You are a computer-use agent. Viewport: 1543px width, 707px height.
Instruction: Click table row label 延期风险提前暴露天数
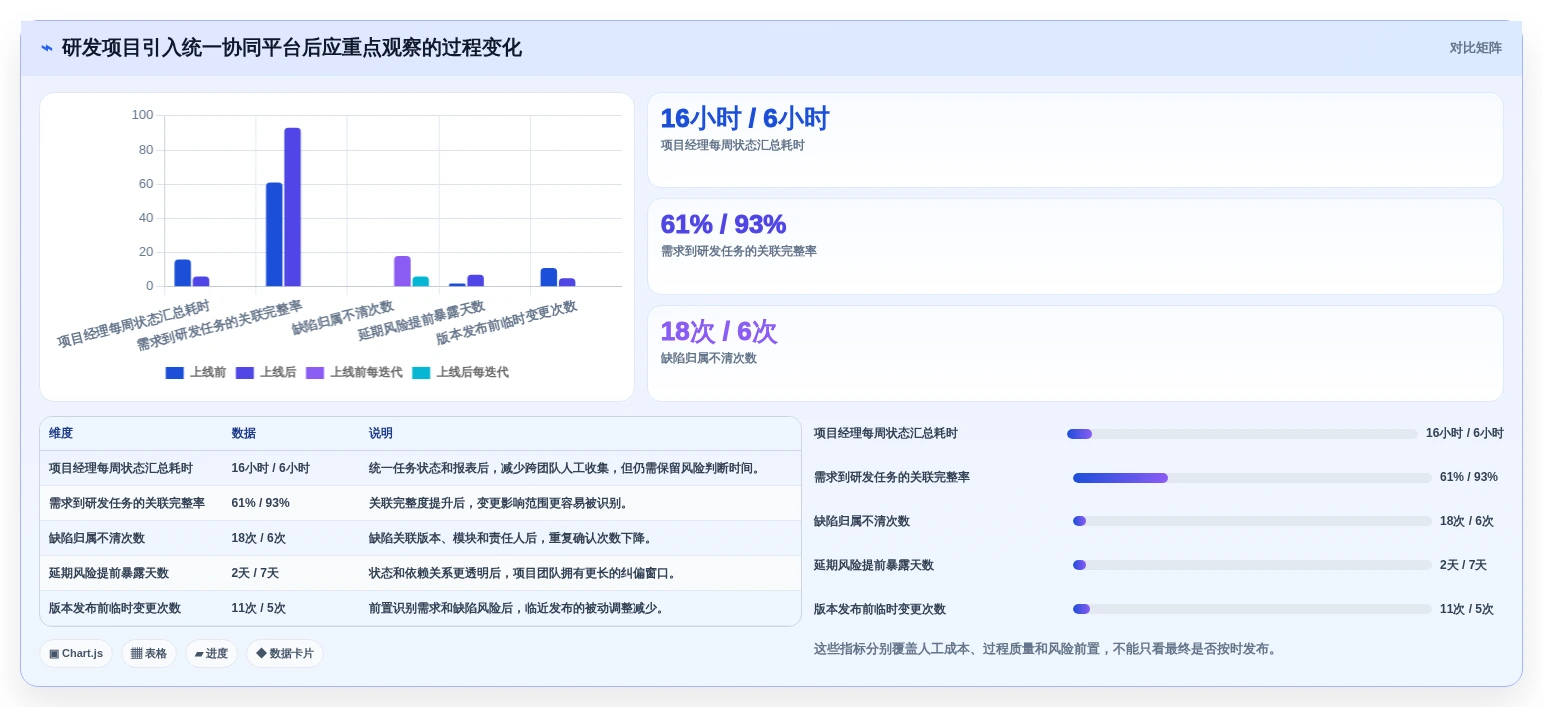109,573
